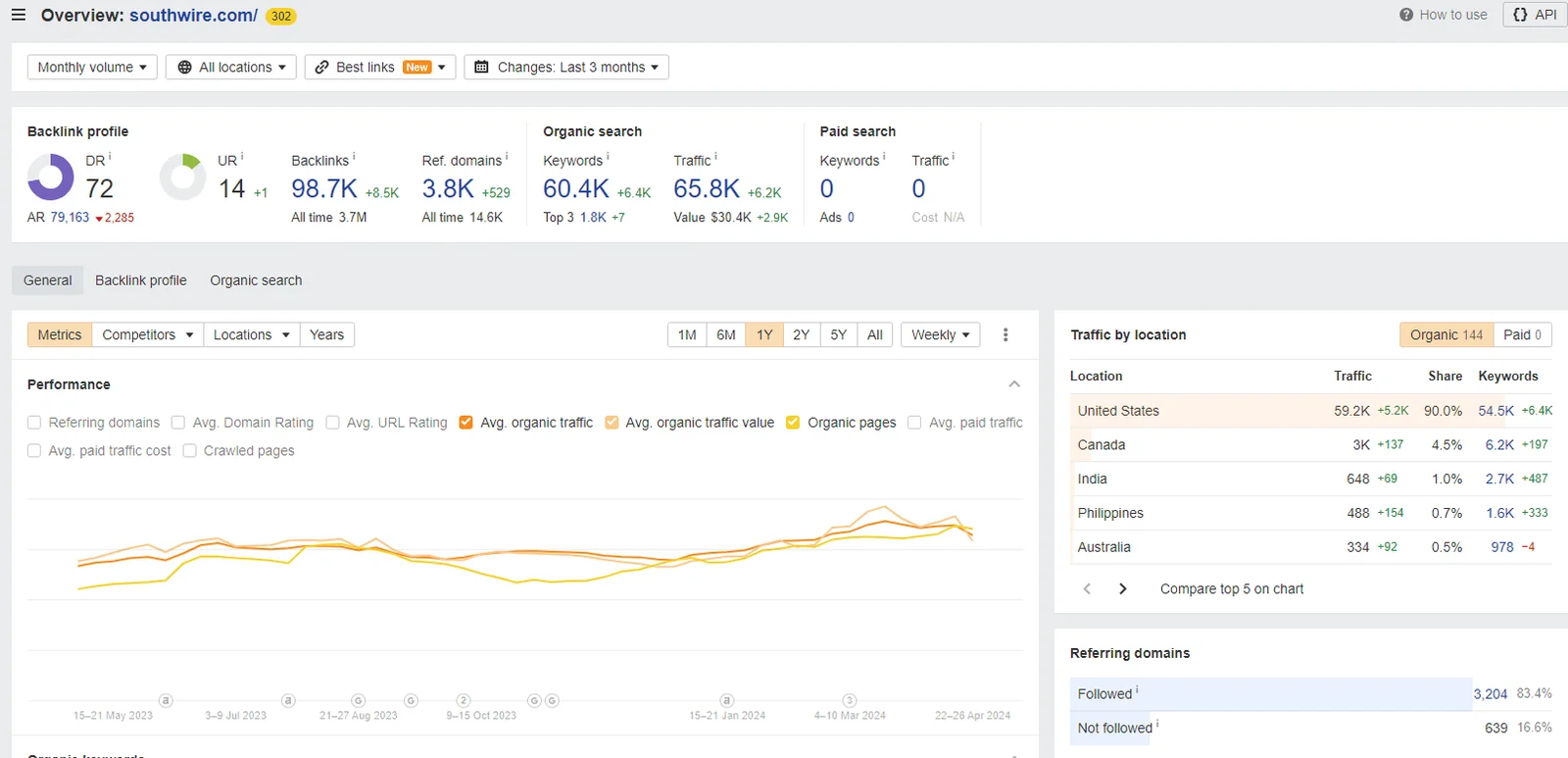
Task: Click the New badge on Best links
Action: pyautogui.click(x=417, y=68)
